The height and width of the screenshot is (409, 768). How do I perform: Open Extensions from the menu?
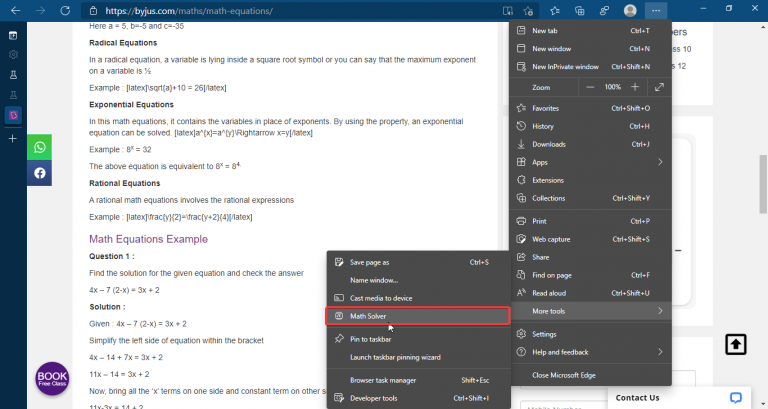[x=590, y=180]
